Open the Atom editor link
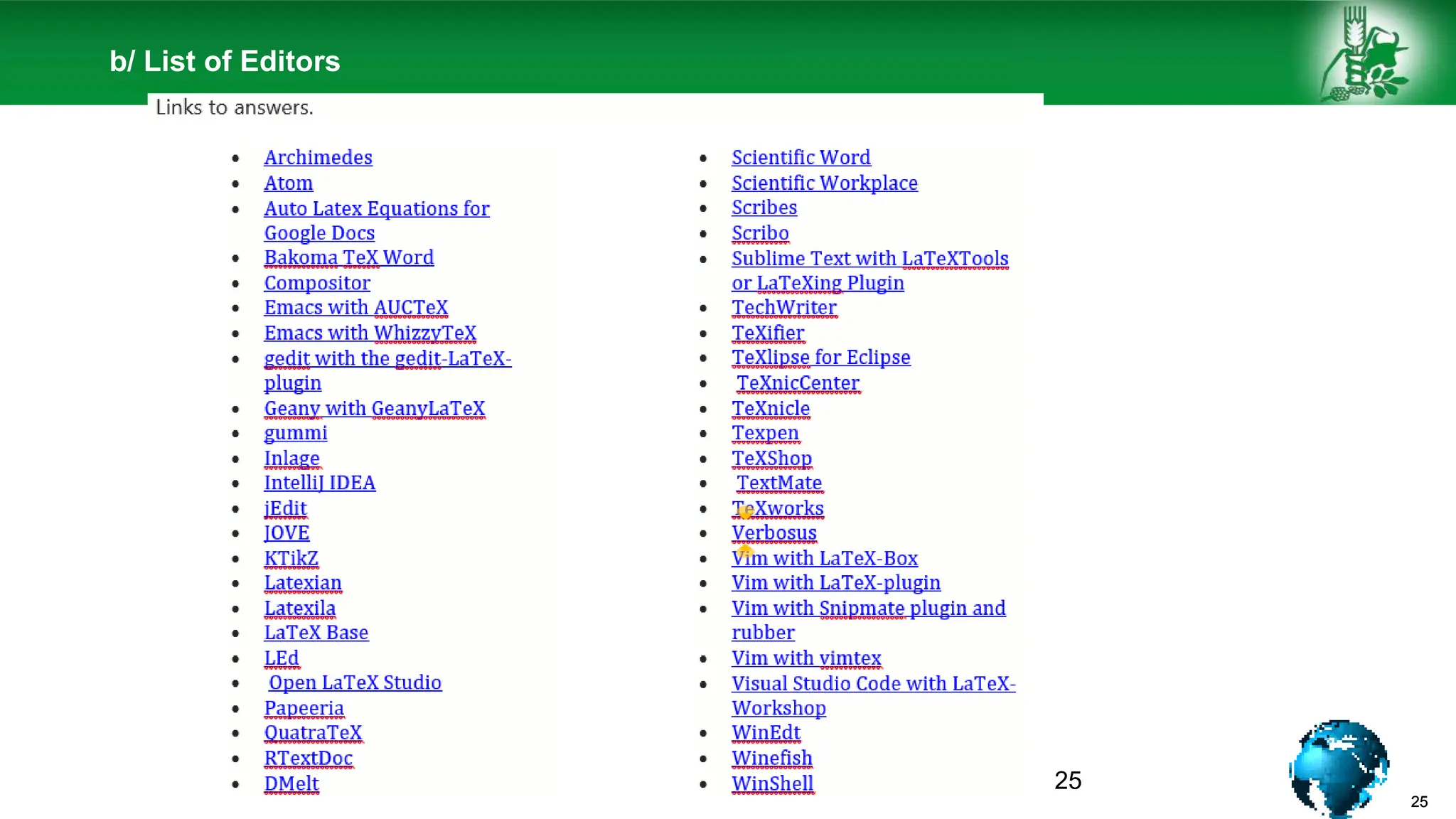This screenshot has height=819, width=1456. pos(288,183)
